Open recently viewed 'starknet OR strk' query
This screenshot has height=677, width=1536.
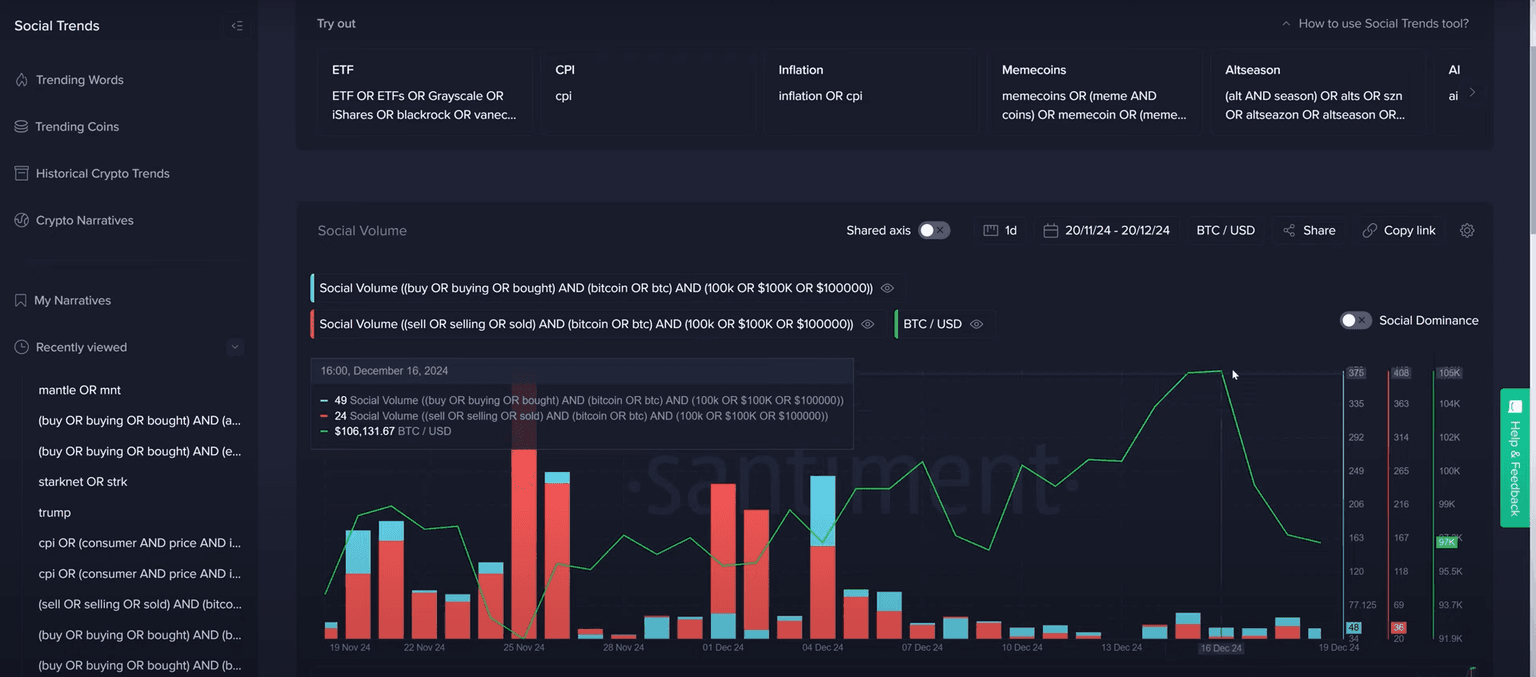[x=83, y=482]
